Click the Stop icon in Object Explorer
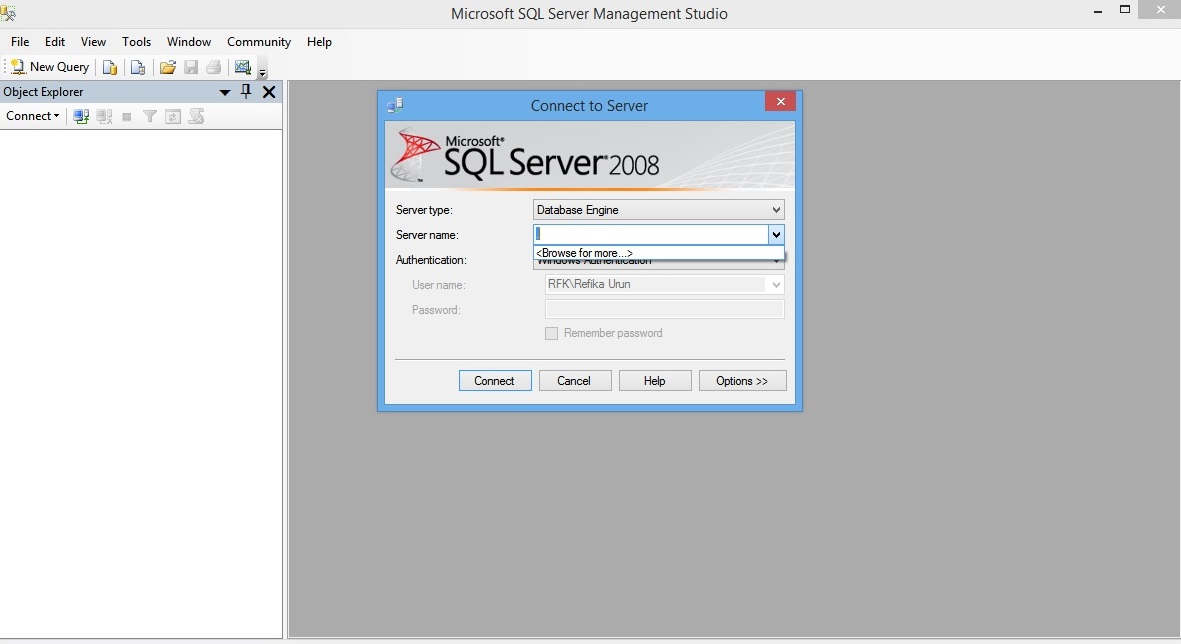 click(x=127, y=117)
